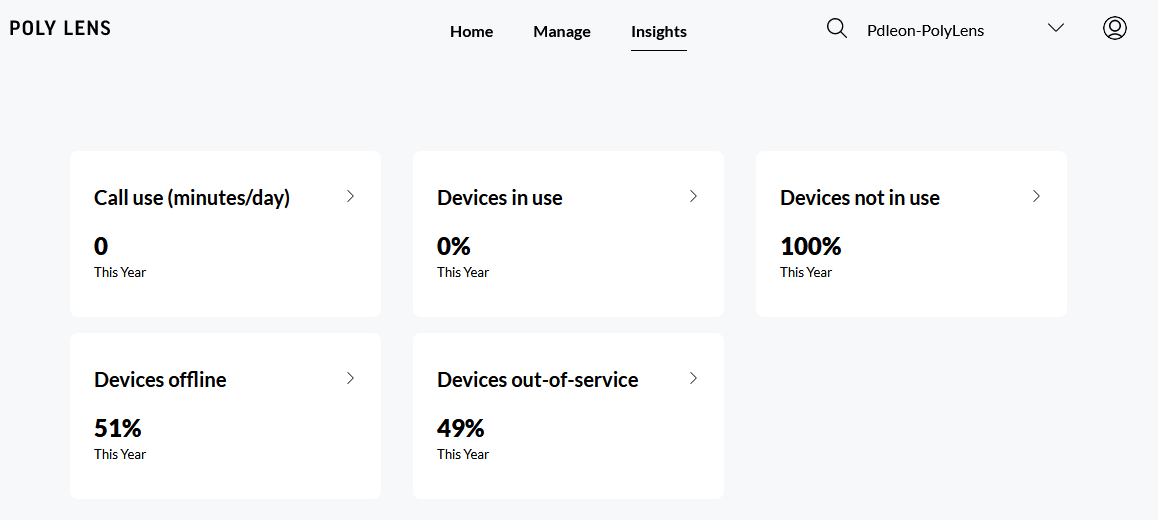Expand the account selector dropdown chevron
This screenshot has height=520, width=1158.
(1056, 28)
